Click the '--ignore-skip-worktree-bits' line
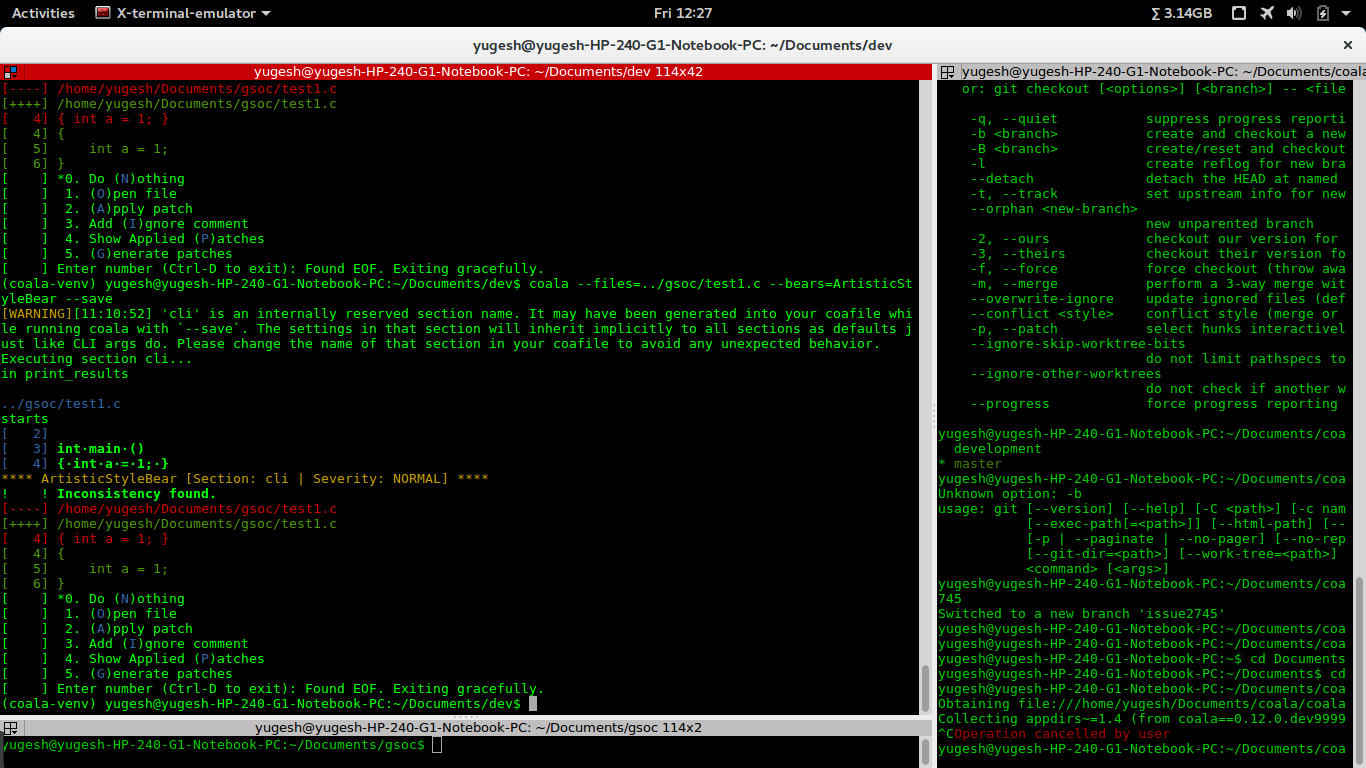1366x768 pixels. click(x=1078, y=344)
